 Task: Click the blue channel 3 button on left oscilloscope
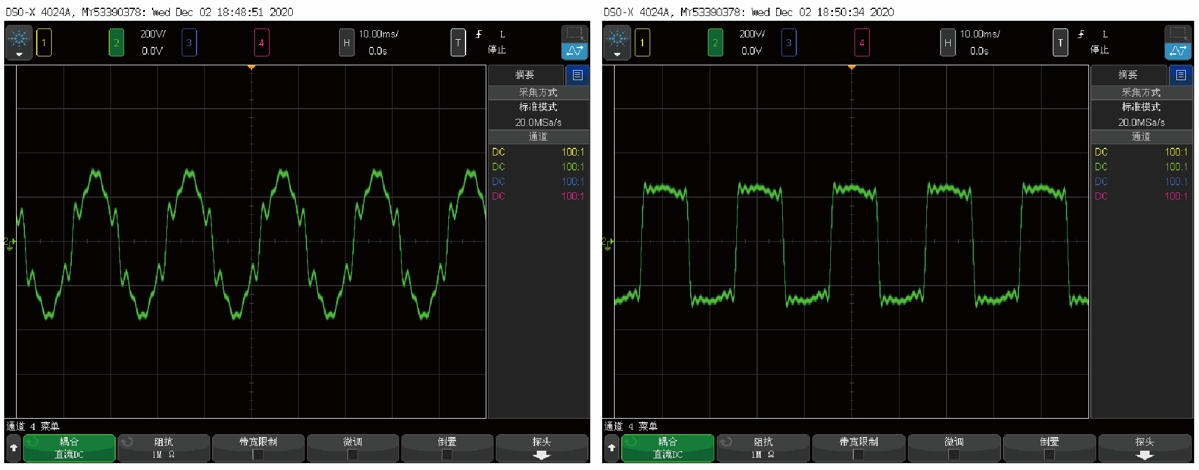tap(189, 43)
